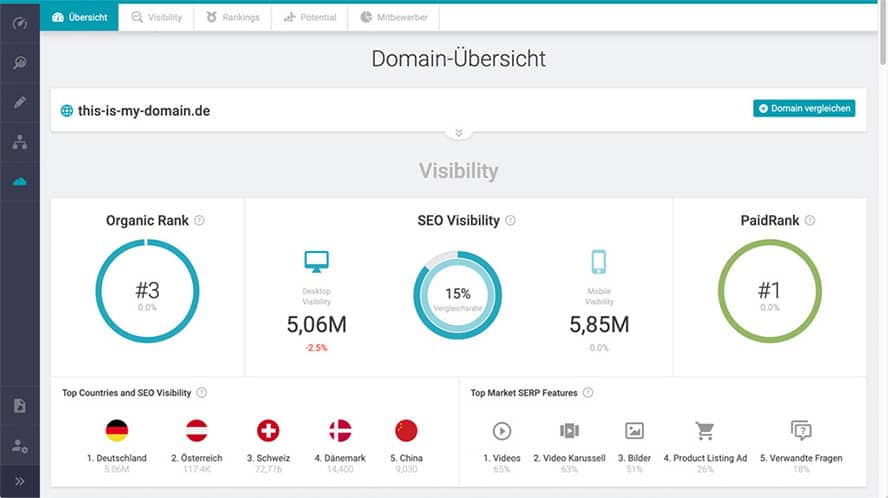Image resolution: width=888 pixels, height=498 pixels.
Task: Open help icon next to Top Market SERP Features
Action: (x=588, y=393)
